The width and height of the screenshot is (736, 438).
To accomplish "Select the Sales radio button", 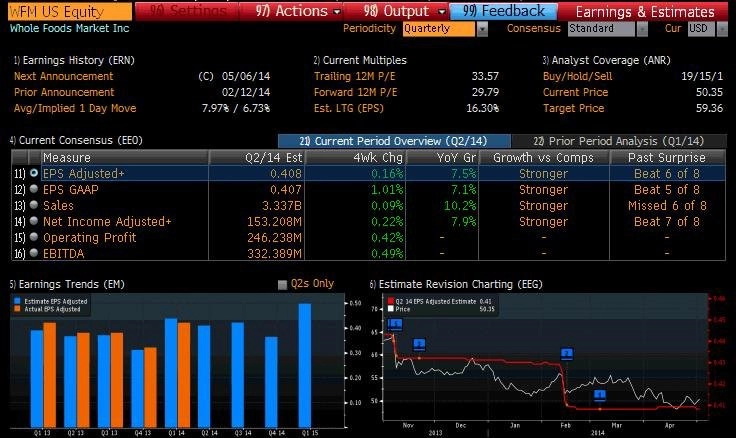I will pyautogui.click(x=34, y=205).
